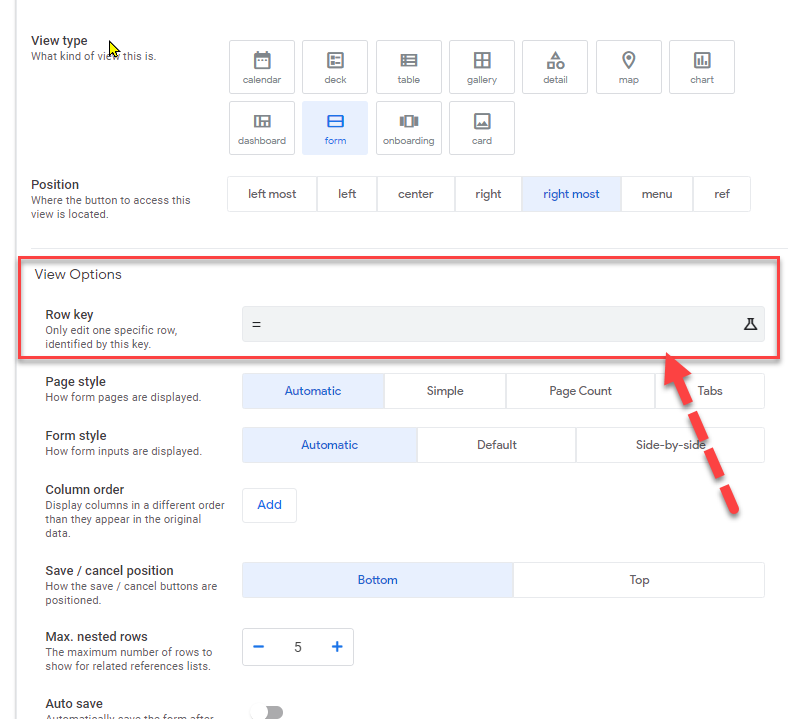Place save/cancel buttons at Top

639,580
